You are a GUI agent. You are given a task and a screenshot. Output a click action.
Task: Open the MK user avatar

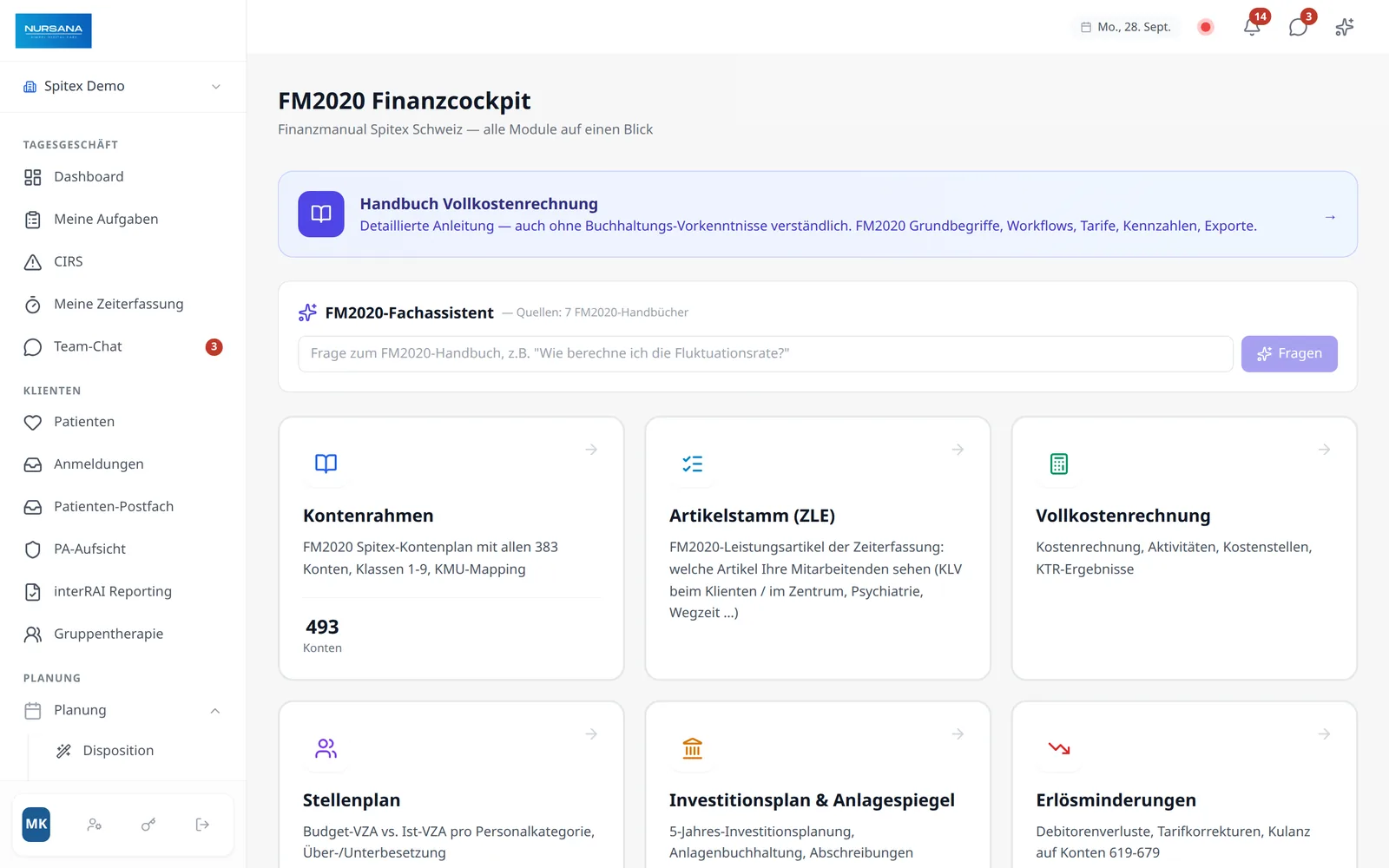click(x=36, y=825)
